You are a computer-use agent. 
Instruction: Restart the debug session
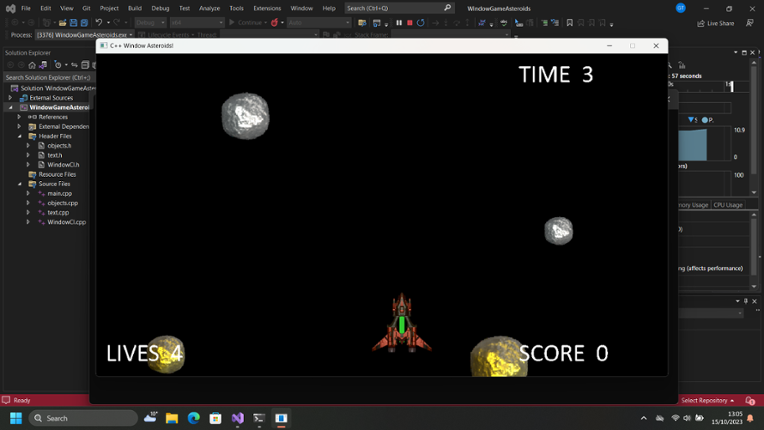tap(420, 22)
